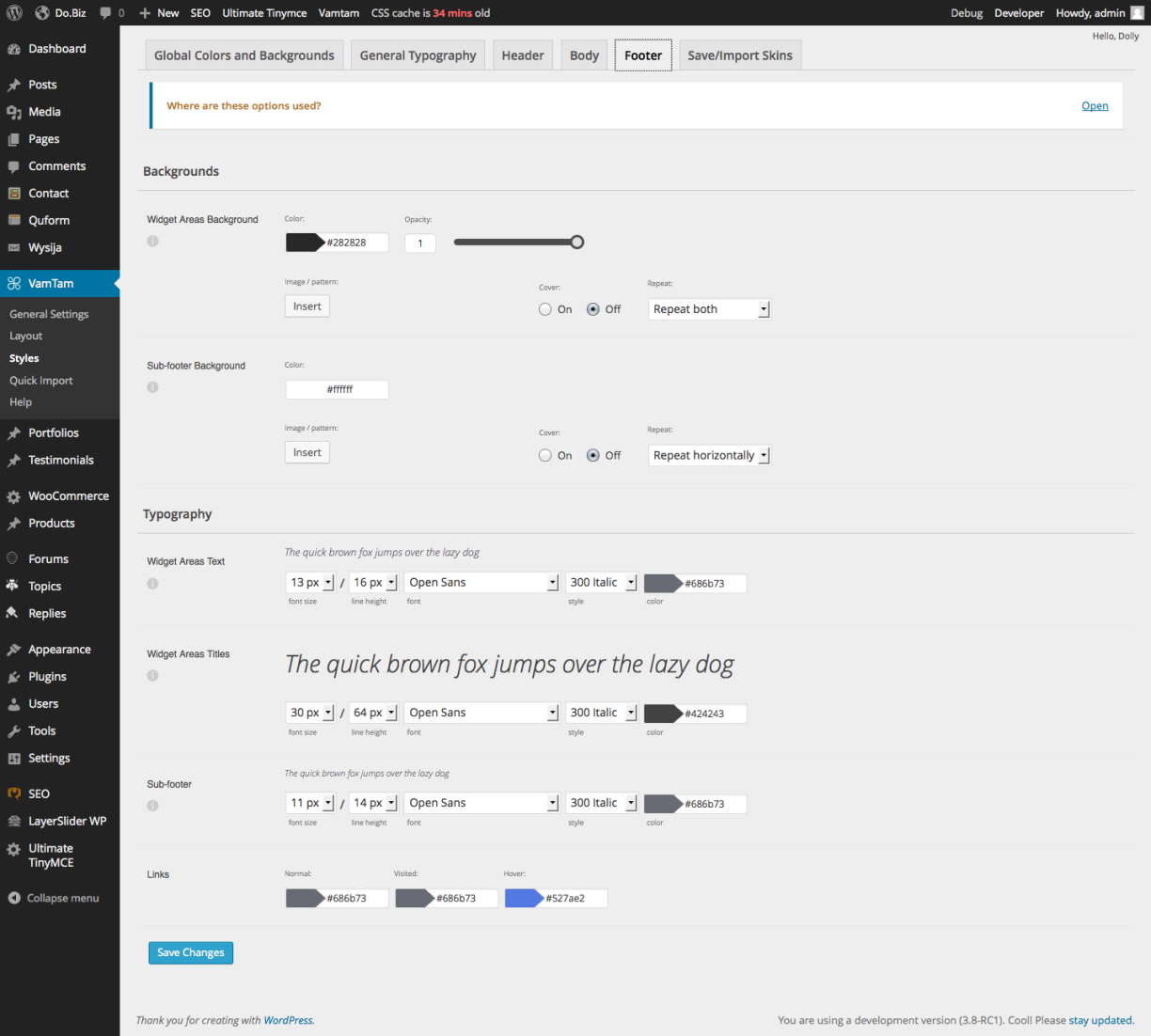This screenshot has height=1036, width=1151.
Task: Open the Repeat both dropdown
Action: point(709,309)
